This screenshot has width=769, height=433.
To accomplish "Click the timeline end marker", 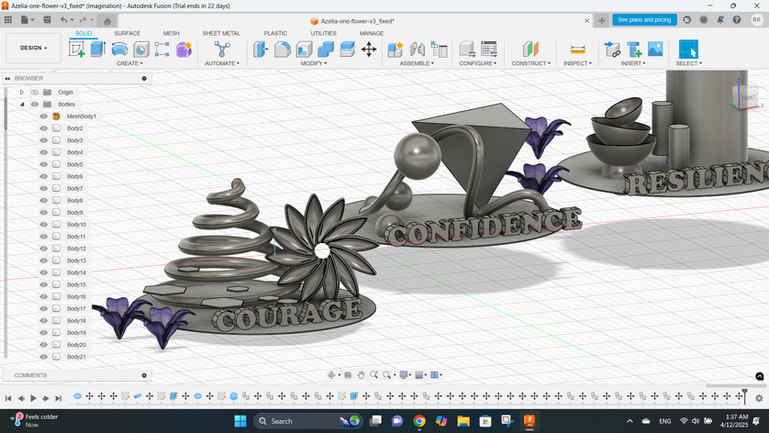I will tap(744, 395).
